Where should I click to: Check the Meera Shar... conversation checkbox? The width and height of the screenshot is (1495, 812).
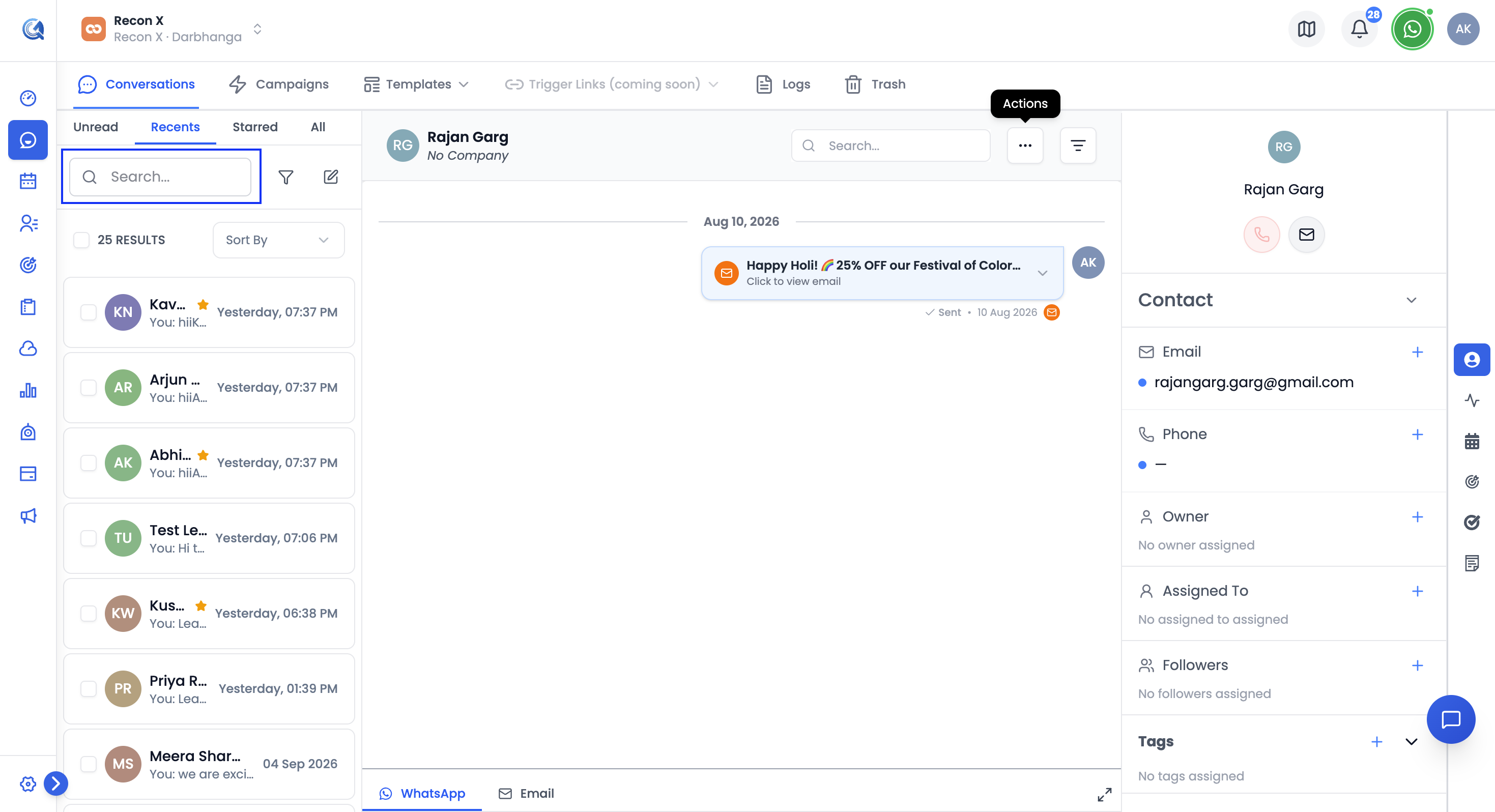click(88, 764)
